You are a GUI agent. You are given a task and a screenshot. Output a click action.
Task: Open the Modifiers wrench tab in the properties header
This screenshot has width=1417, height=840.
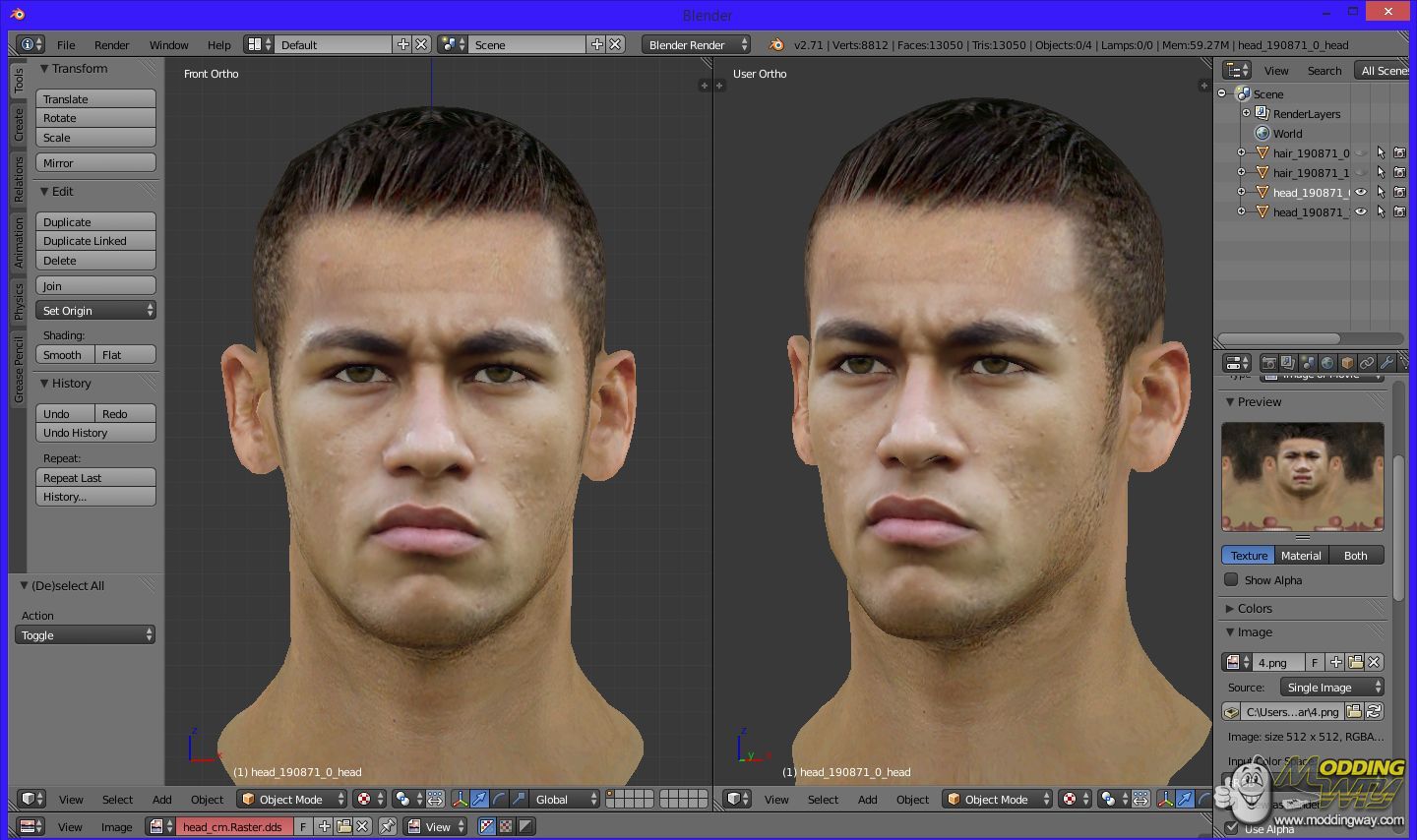pyautogui.click(x=1386, y=363)
